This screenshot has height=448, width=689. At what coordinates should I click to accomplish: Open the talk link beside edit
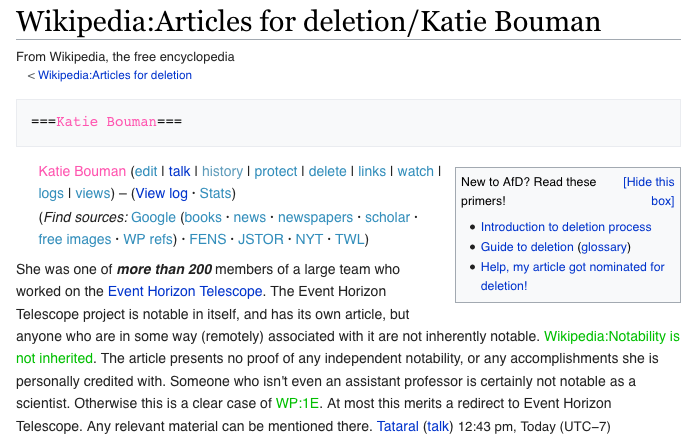[179, 171]
